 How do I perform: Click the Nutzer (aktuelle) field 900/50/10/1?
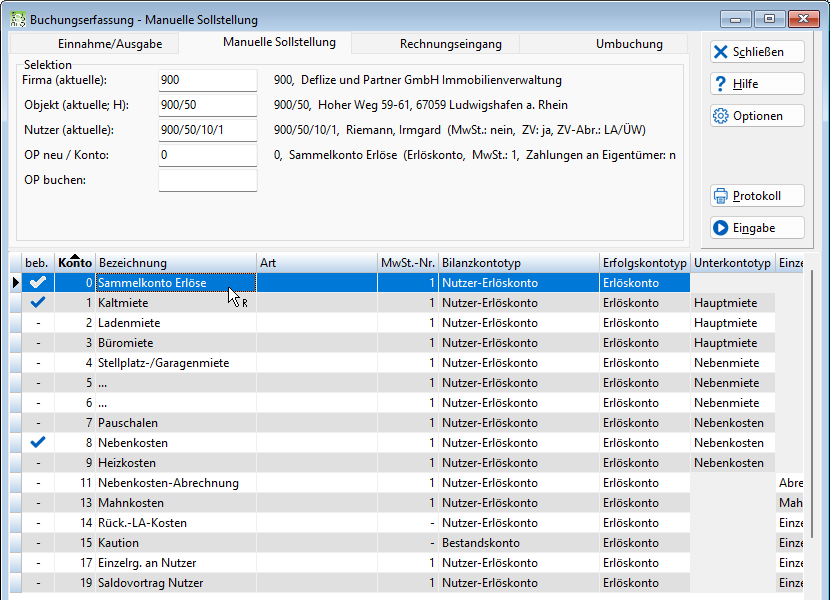point(208,130)
